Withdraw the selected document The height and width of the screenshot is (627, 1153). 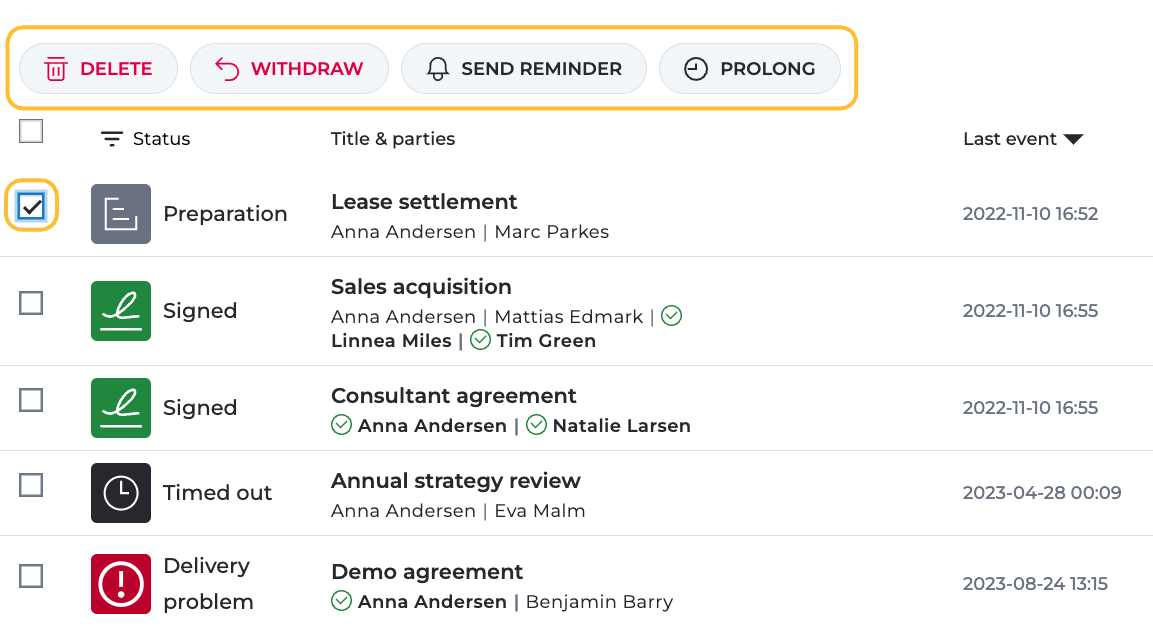click(289, 69)
